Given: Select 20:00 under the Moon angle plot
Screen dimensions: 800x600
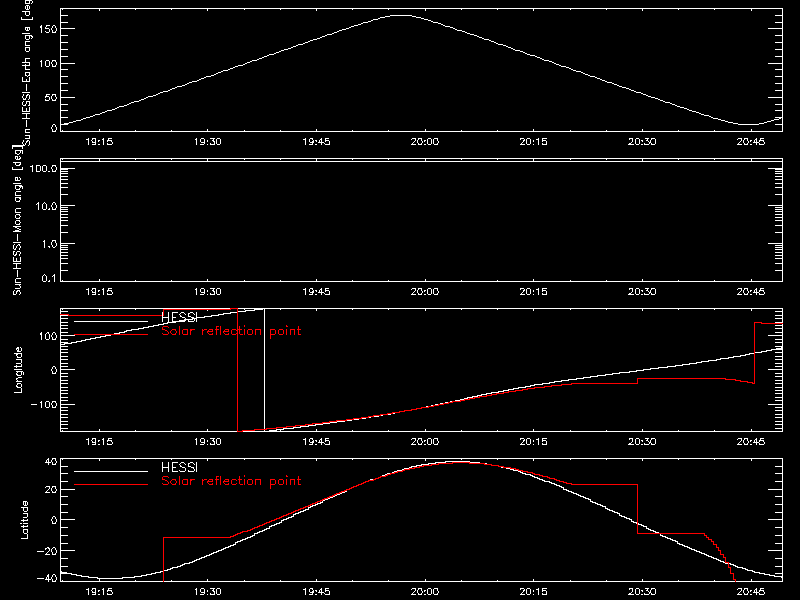Looking at the screenshot, I should tap(425, 292).
